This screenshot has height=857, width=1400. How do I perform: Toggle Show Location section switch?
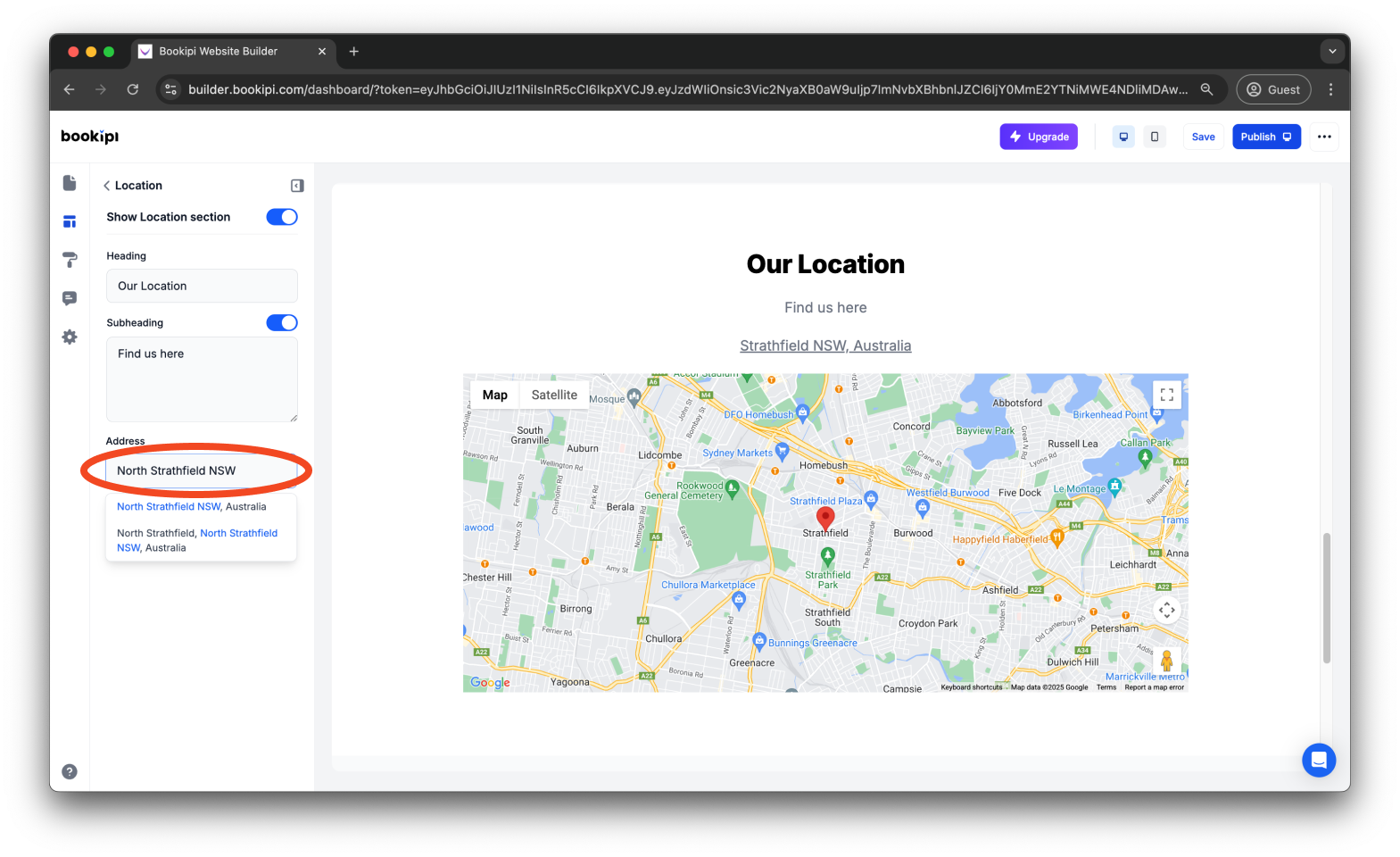click(x=282, y=217)
